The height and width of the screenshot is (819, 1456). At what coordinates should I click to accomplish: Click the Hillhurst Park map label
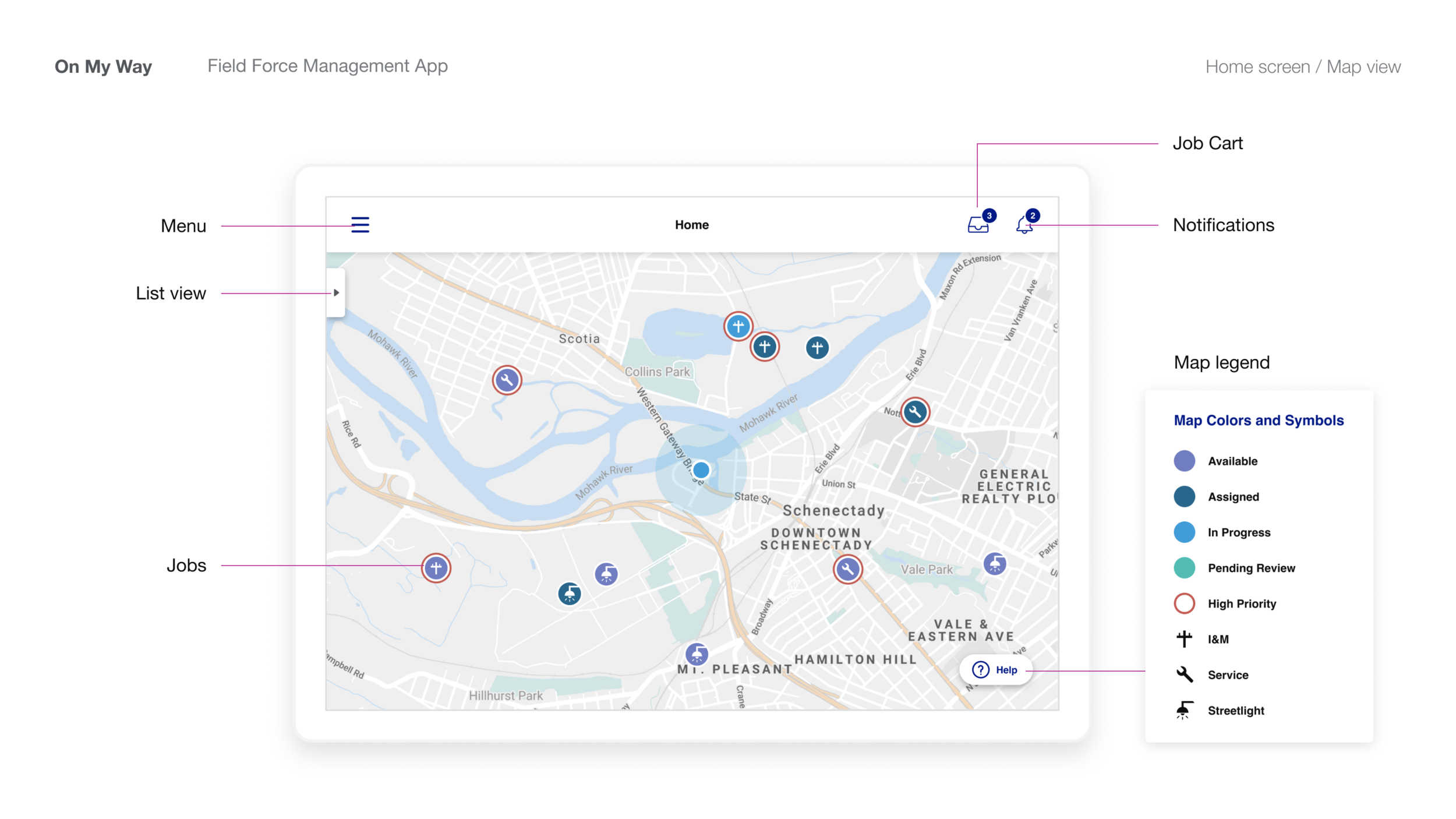pyautogui.click(x=506, y=696)
